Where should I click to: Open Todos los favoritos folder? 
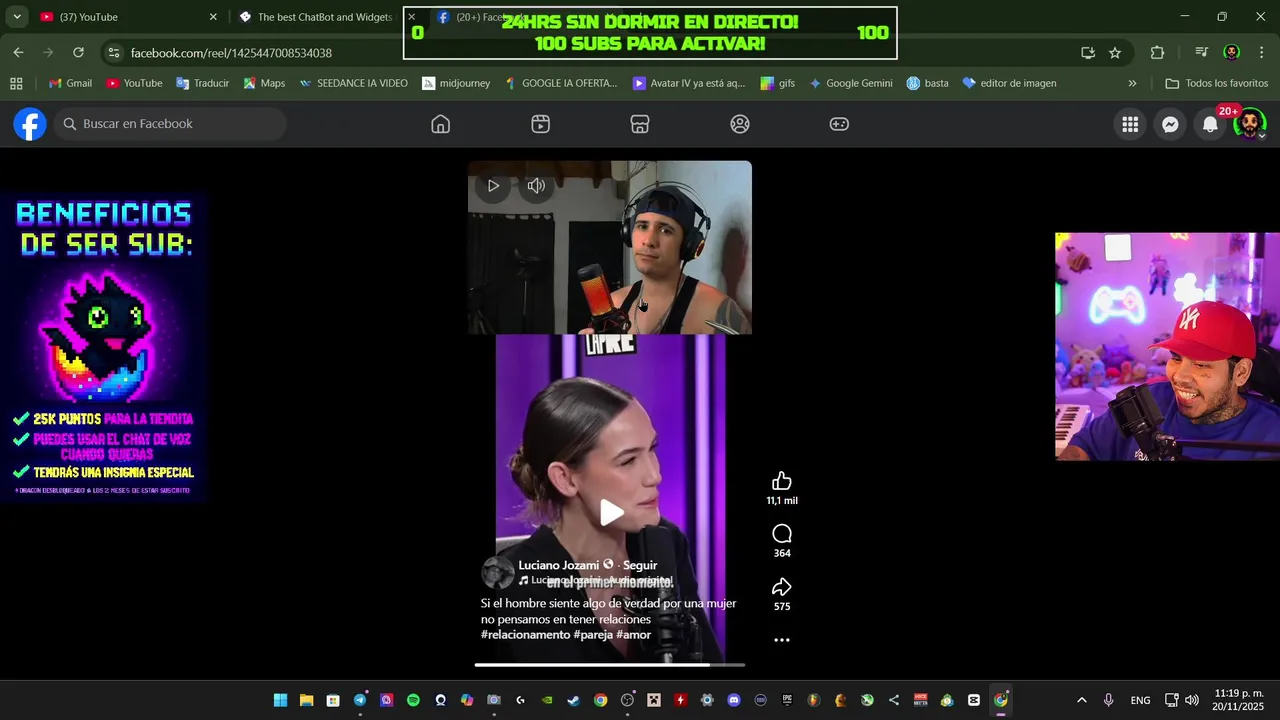point(1217,83)
